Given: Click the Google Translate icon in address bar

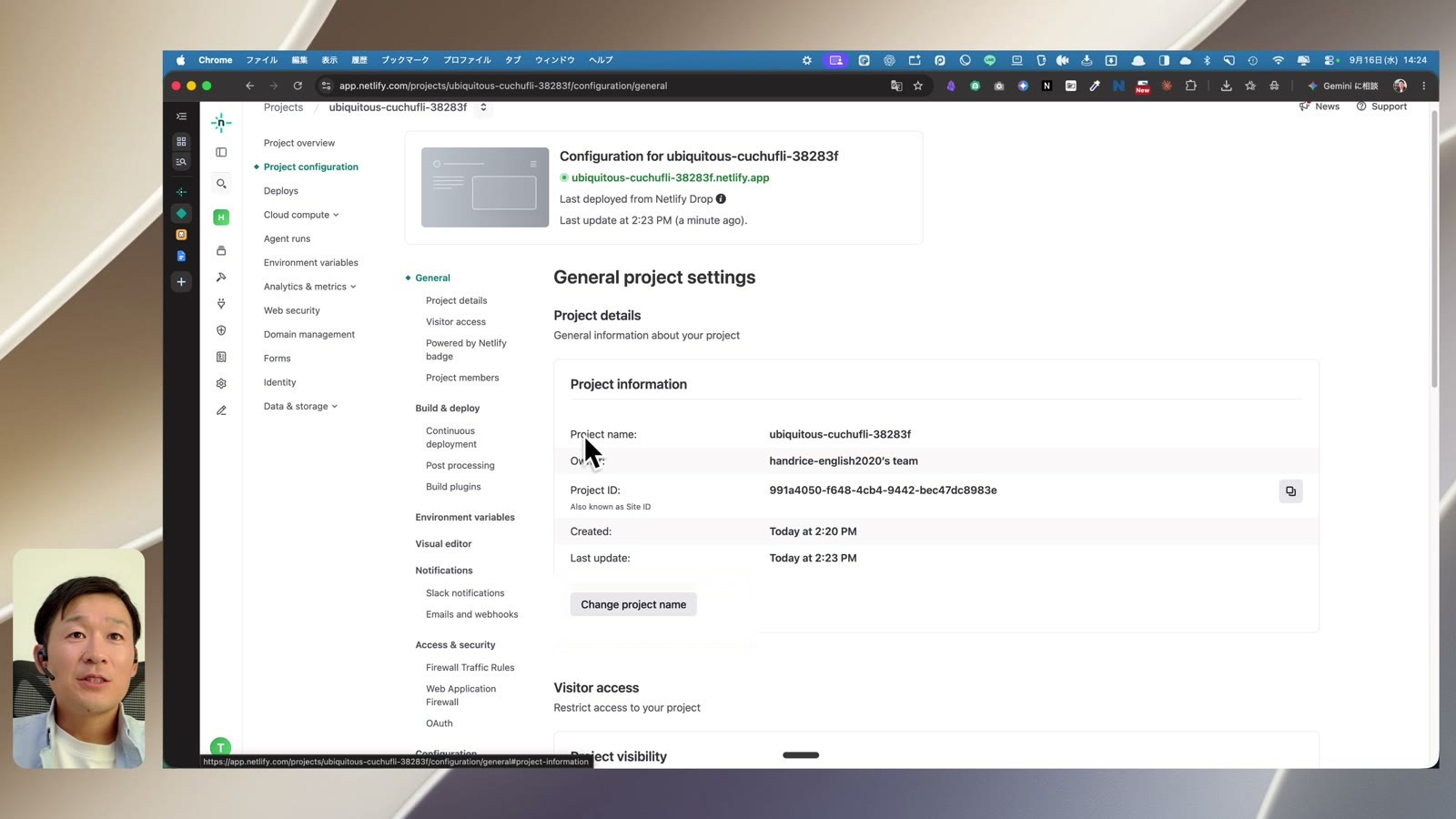Looking at the screenshot, I should point(896,86).
